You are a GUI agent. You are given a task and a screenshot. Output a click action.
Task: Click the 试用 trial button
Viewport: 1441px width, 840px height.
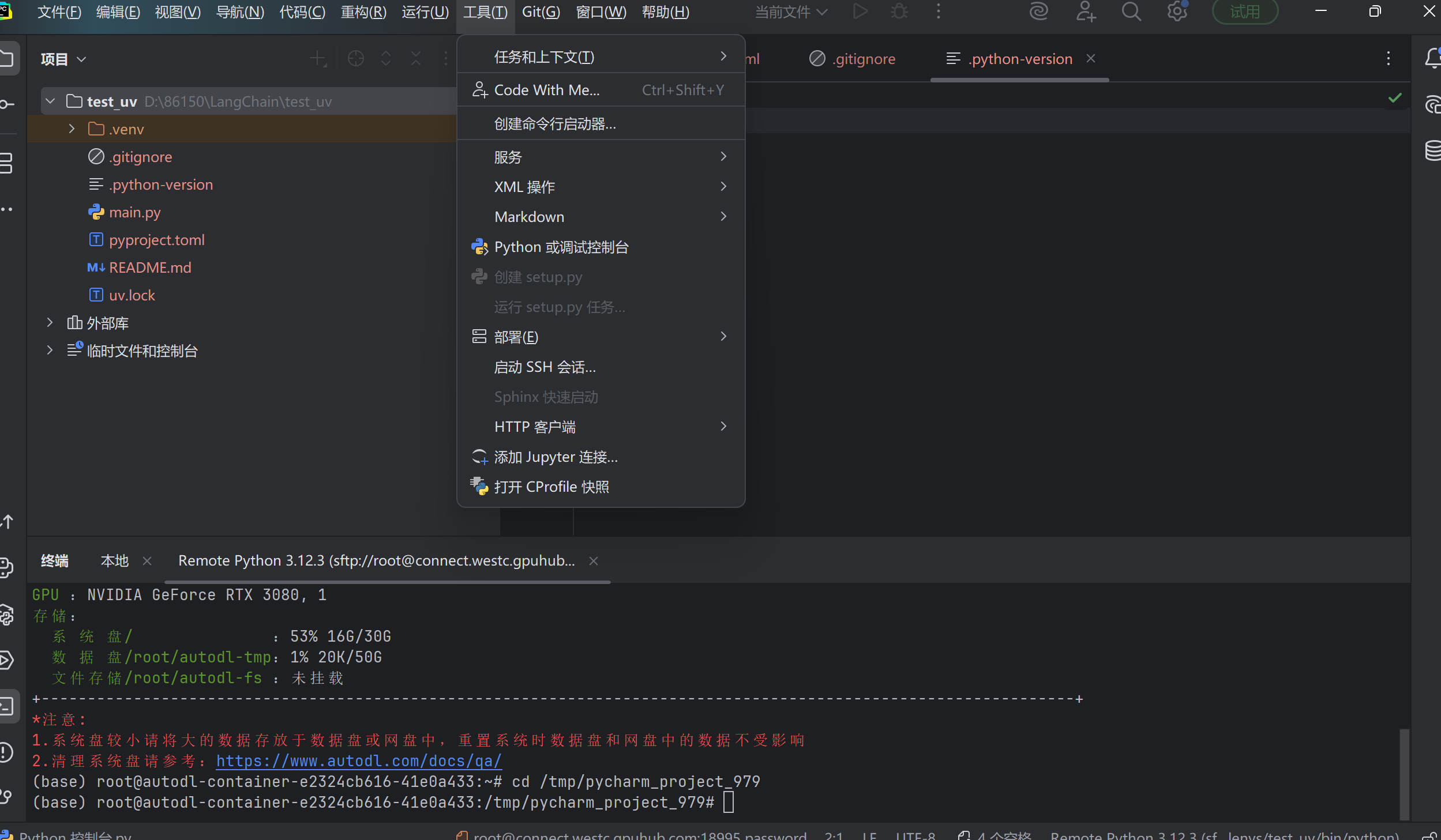tap(1245, 12)
